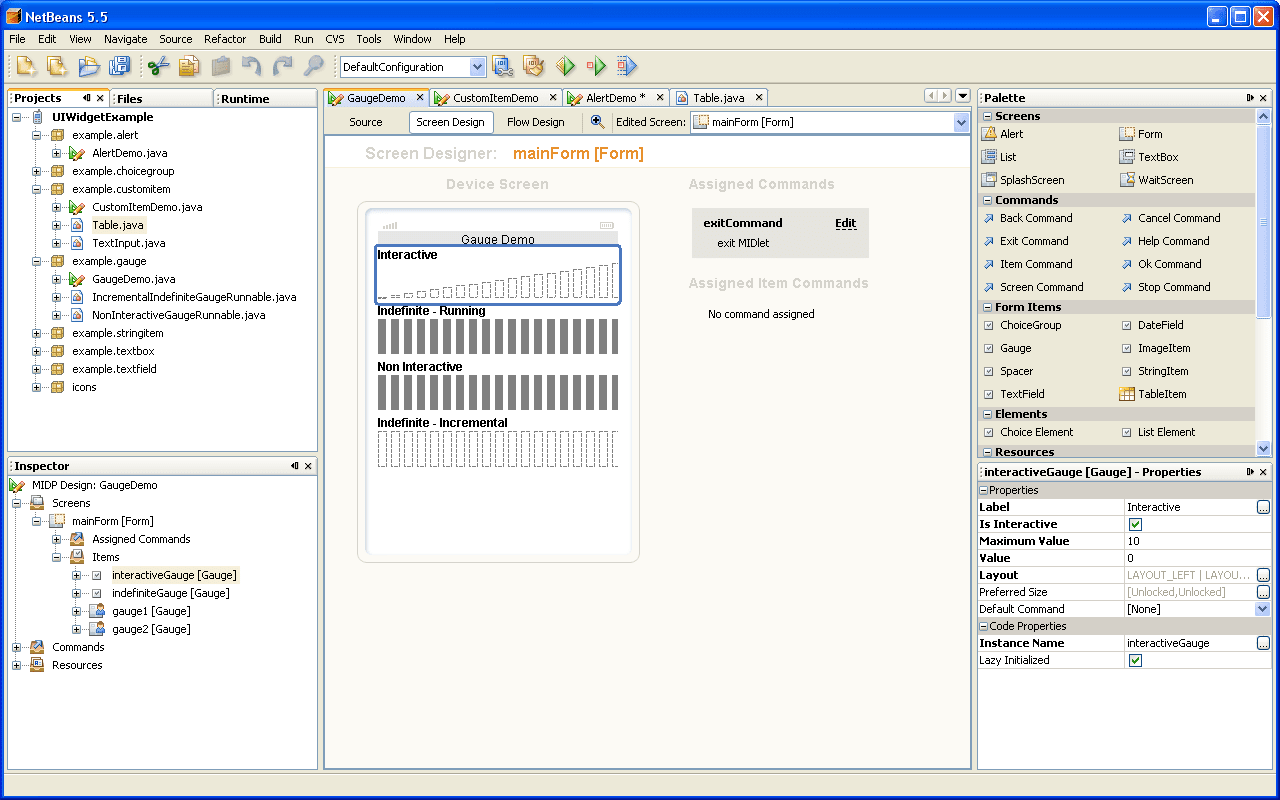Image resolution: width=1280 pixels, height=800 pixels.
Task: Click the magnifier zoom icon in Screen Designer
Action: [x=597, y=122]
